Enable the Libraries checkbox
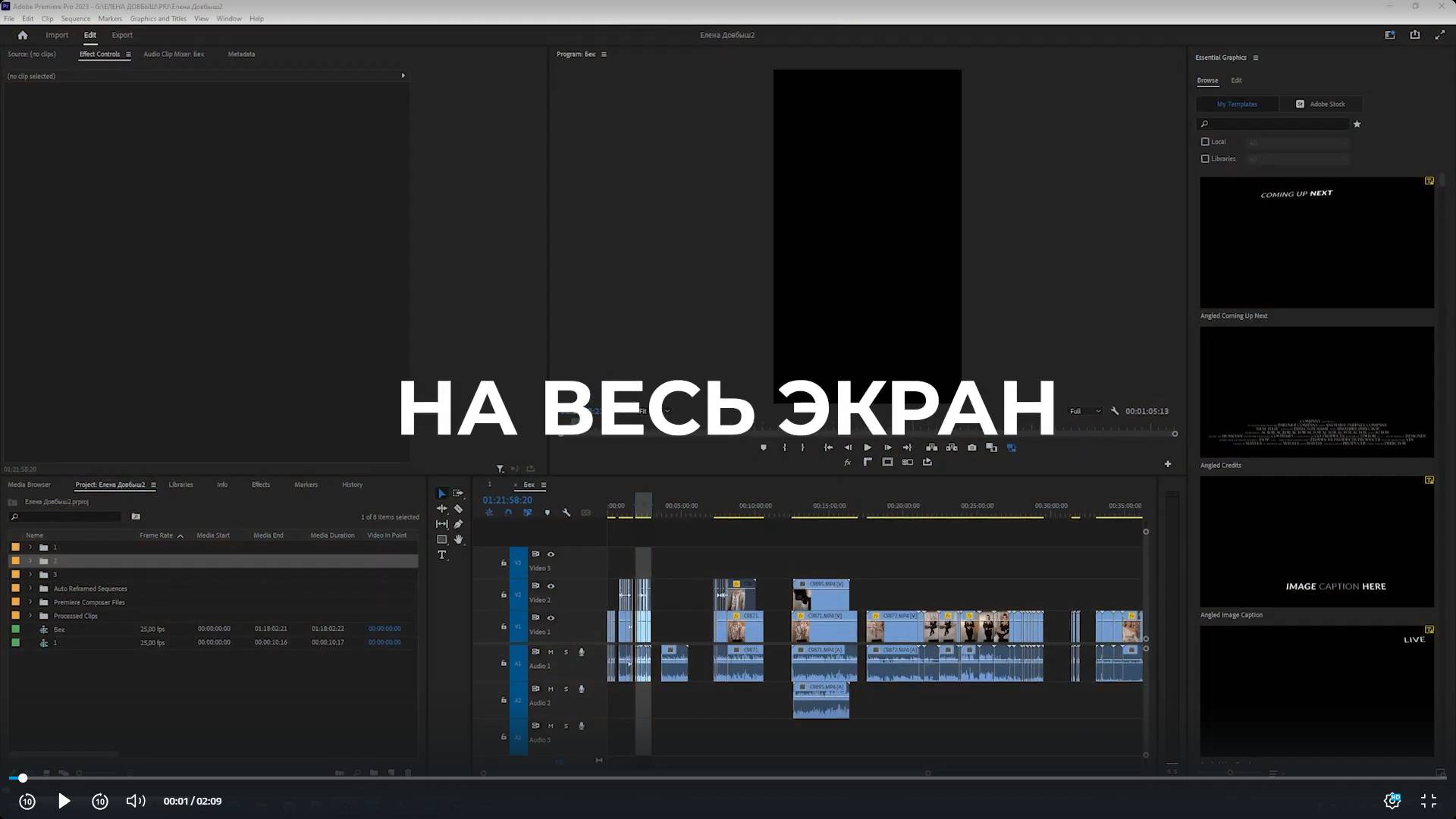The width and height of the screenshot is (1456, 819). coord(1205,159)
